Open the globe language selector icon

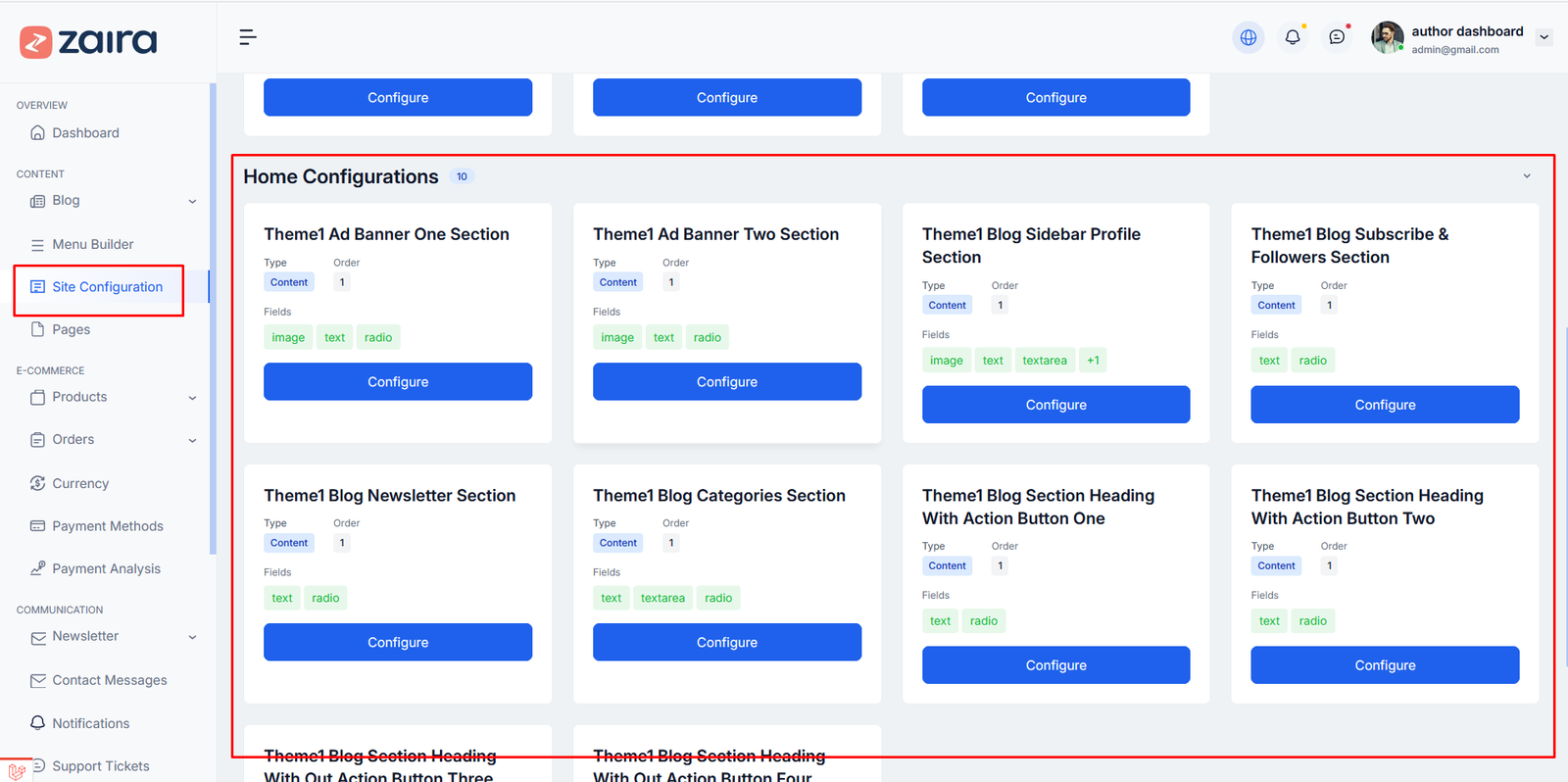coord(1248,37)
